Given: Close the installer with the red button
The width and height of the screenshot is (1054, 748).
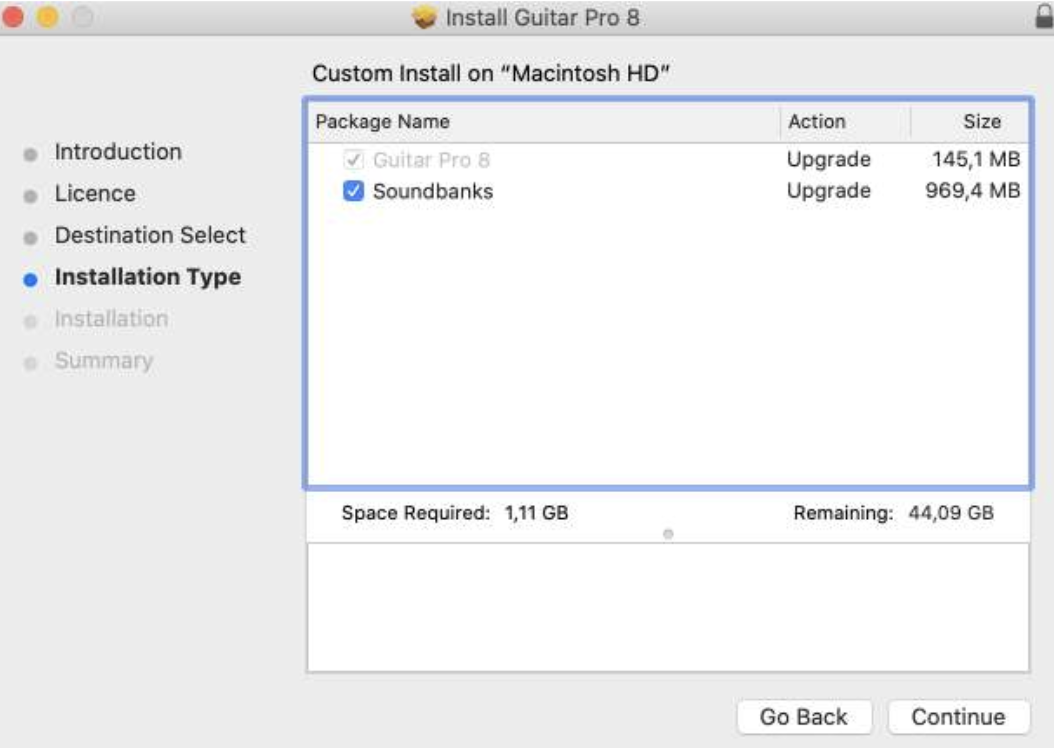Looking at the screenshot, I should (x=14, y=18).
